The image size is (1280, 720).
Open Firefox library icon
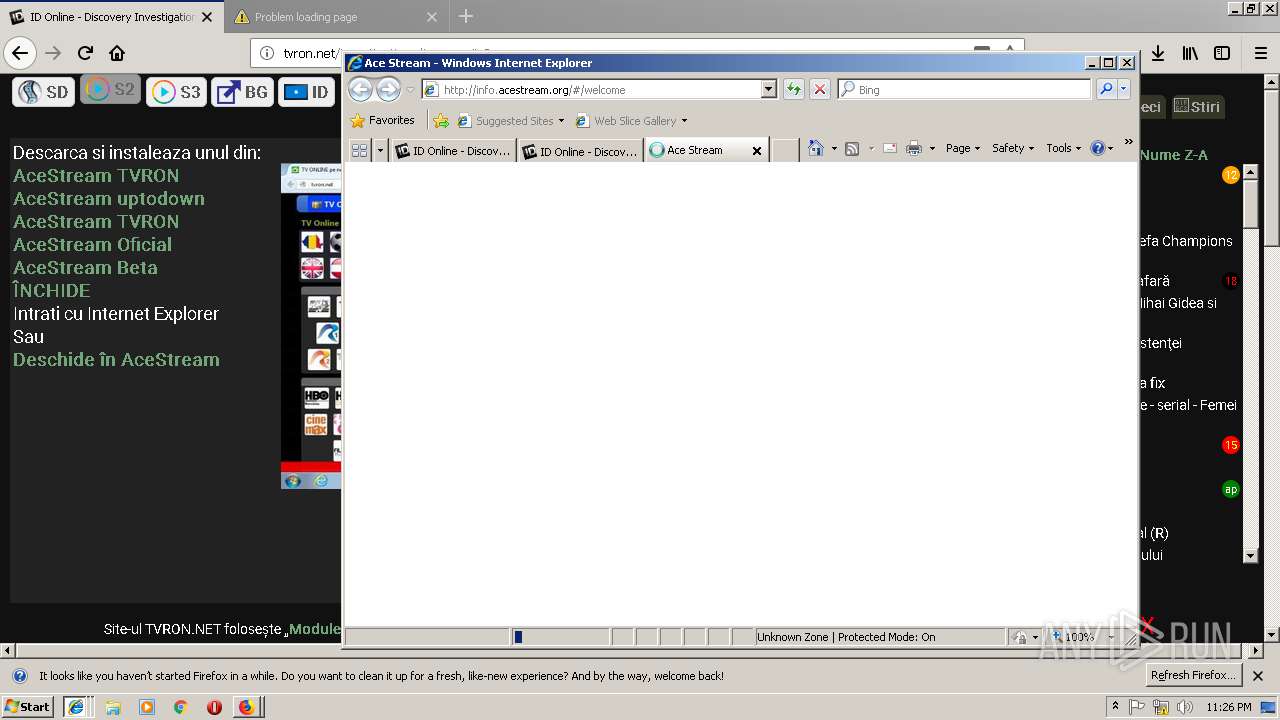point(1189,53)
